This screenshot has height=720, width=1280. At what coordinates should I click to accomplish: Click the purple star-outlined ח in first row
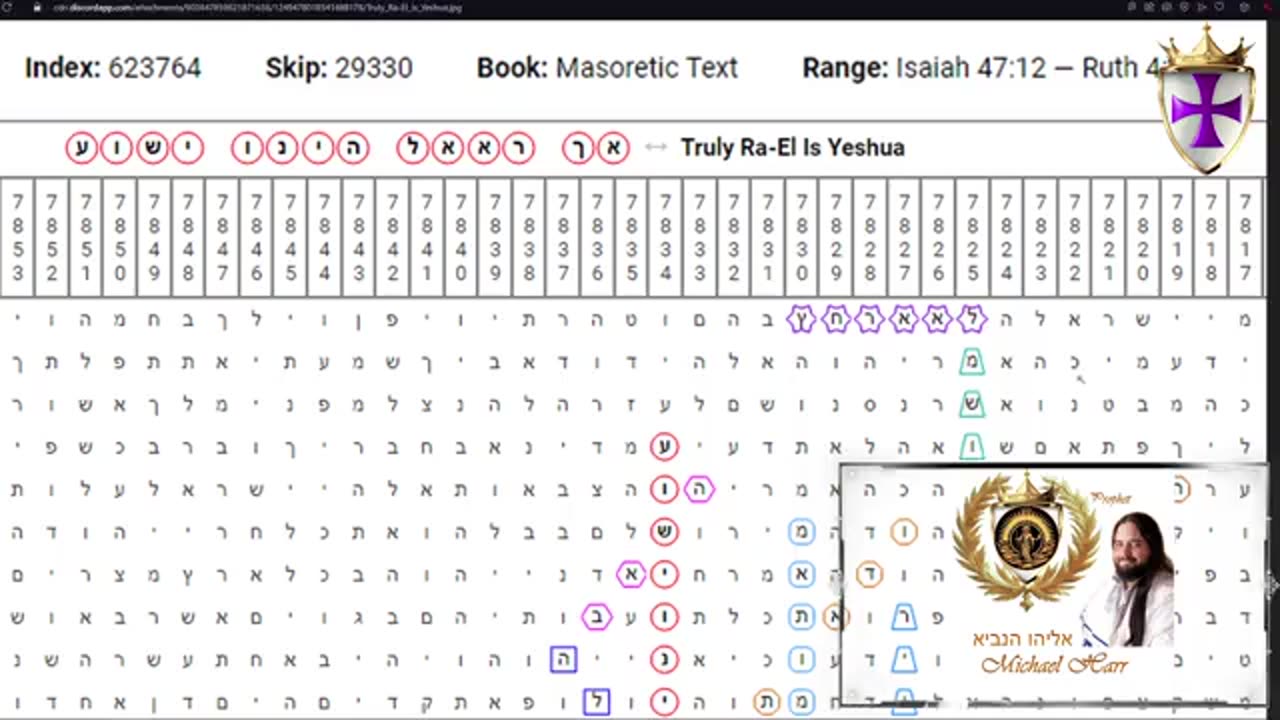click(836, 319)
